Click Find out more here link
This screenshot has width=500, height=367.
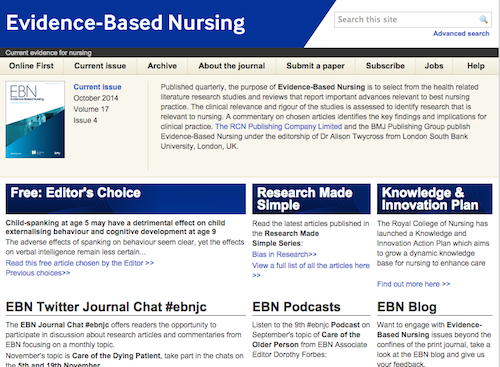[x=413, y=284]
